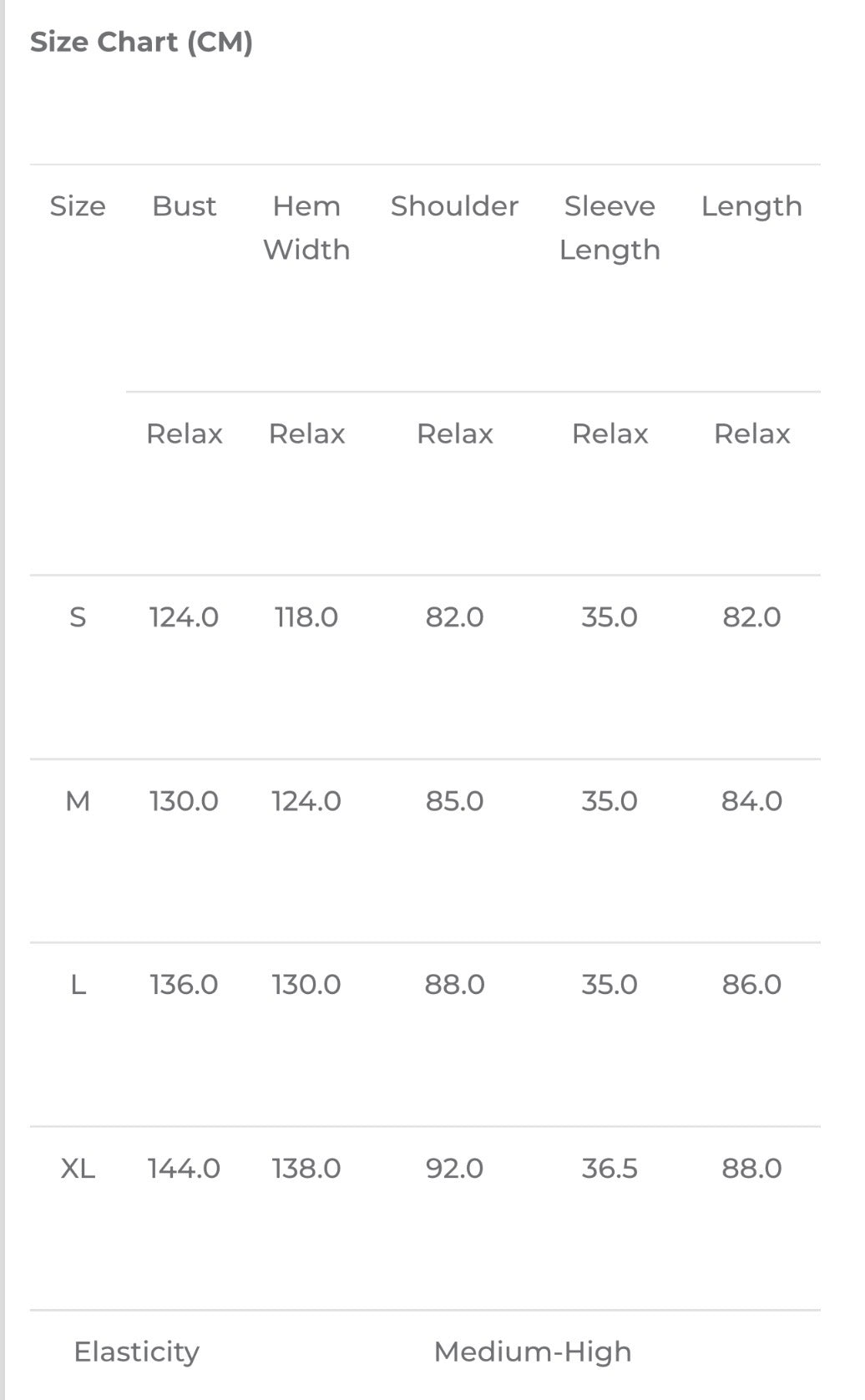Click the XL size row label

pyautogui.click(x=78, y=1168)
